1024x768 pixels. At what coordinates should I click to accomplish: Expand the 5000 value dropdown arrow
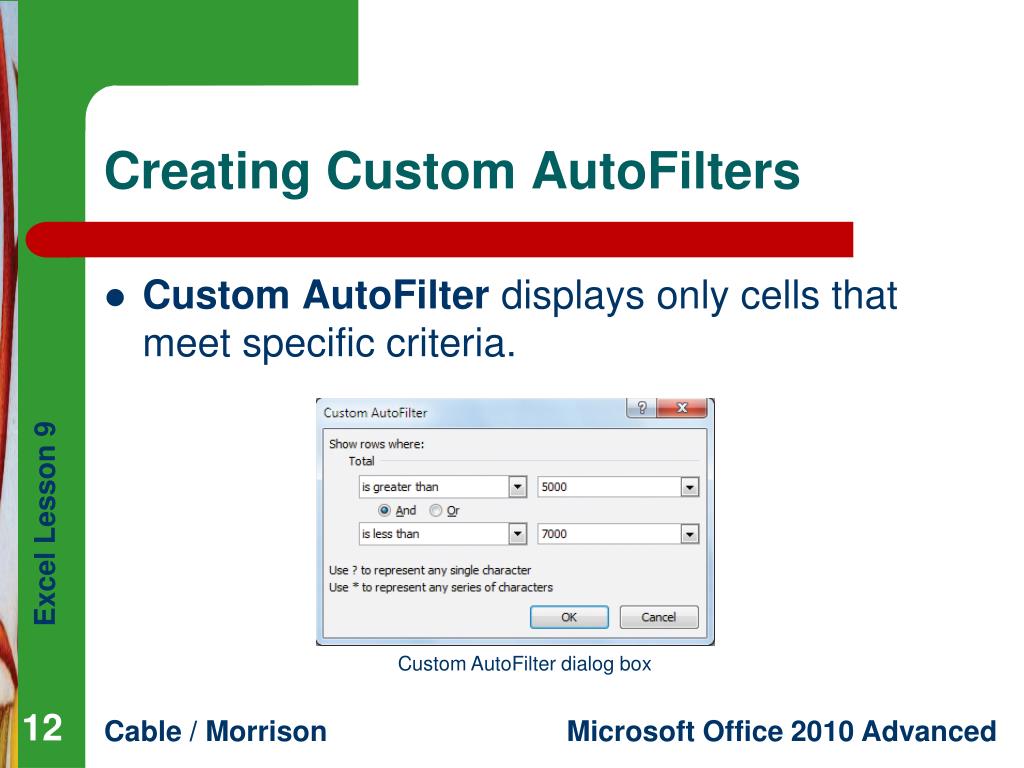690,487
